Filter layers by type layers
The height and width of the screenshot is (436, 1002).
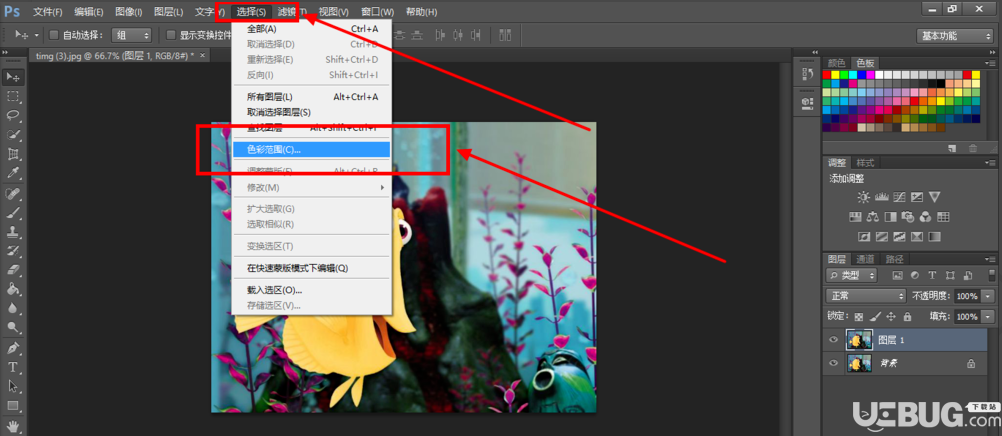coord(932,276)
